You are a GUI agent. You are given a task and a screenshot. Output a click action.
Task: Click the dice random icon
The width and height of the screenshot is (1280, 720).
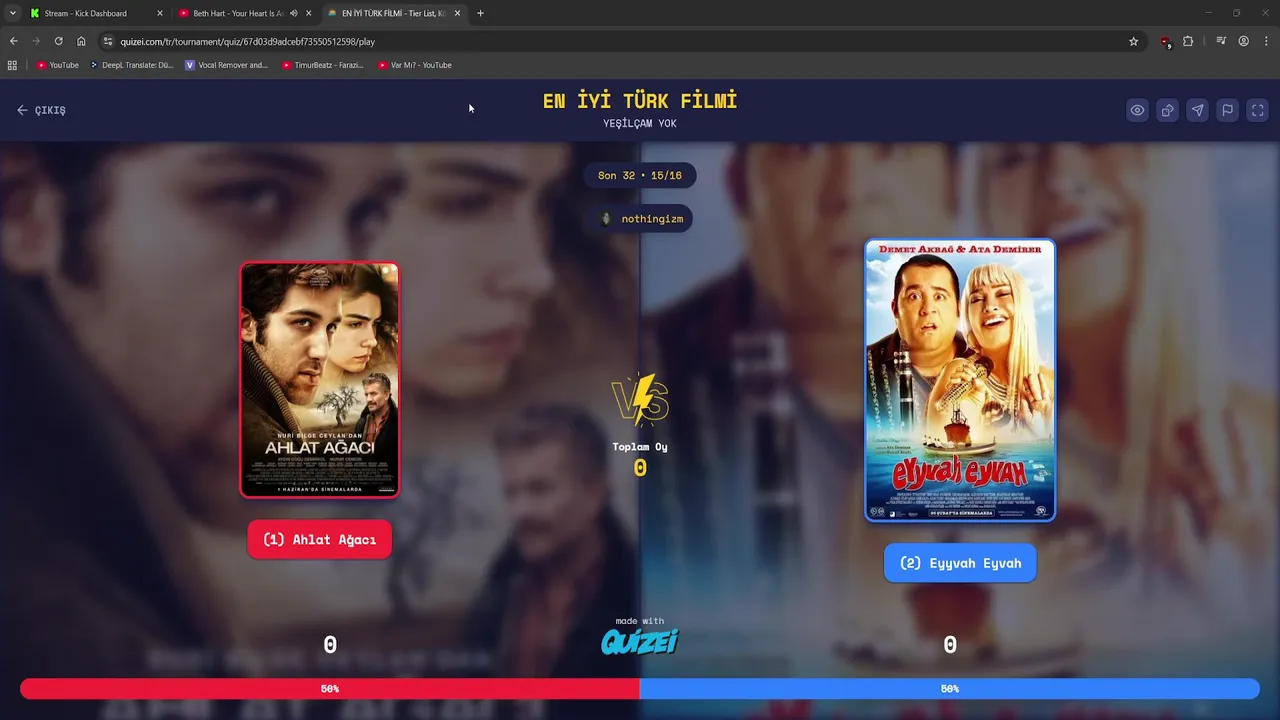tap(1167, 110)
